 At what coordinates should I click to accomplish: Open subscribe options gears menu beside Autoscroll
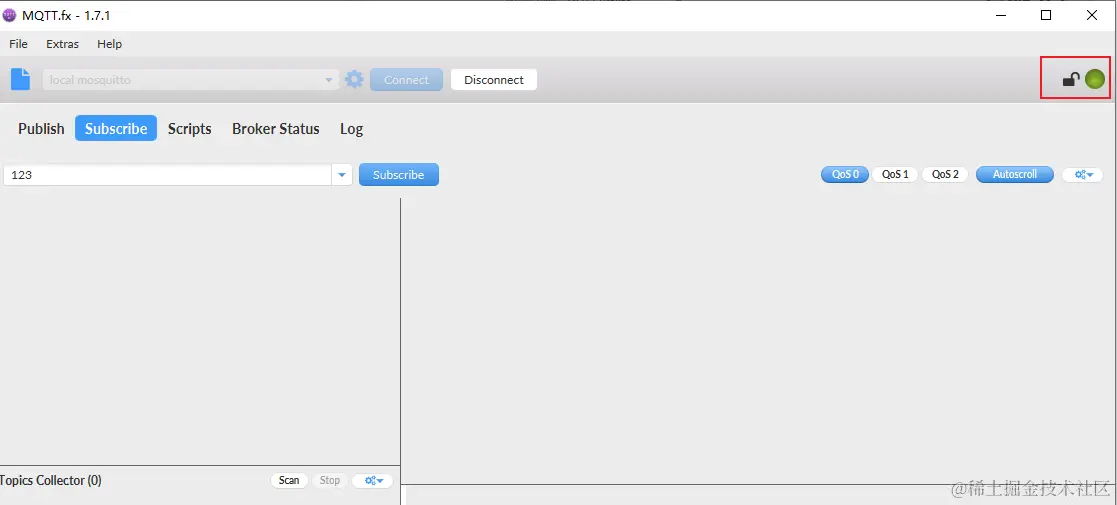(x=1083, y=175)
